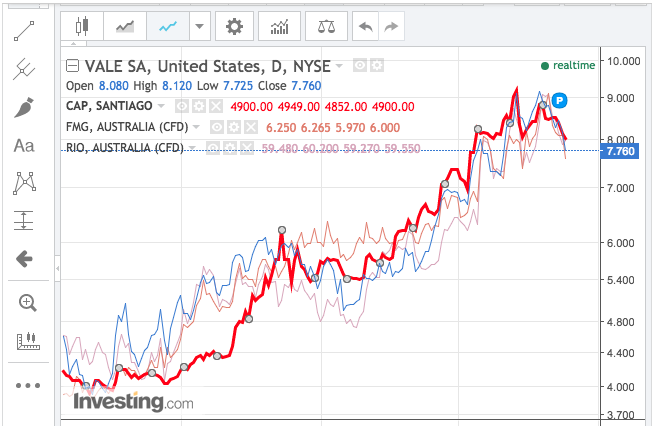Select the trend line drawing tool

click(x=24, y=31)
